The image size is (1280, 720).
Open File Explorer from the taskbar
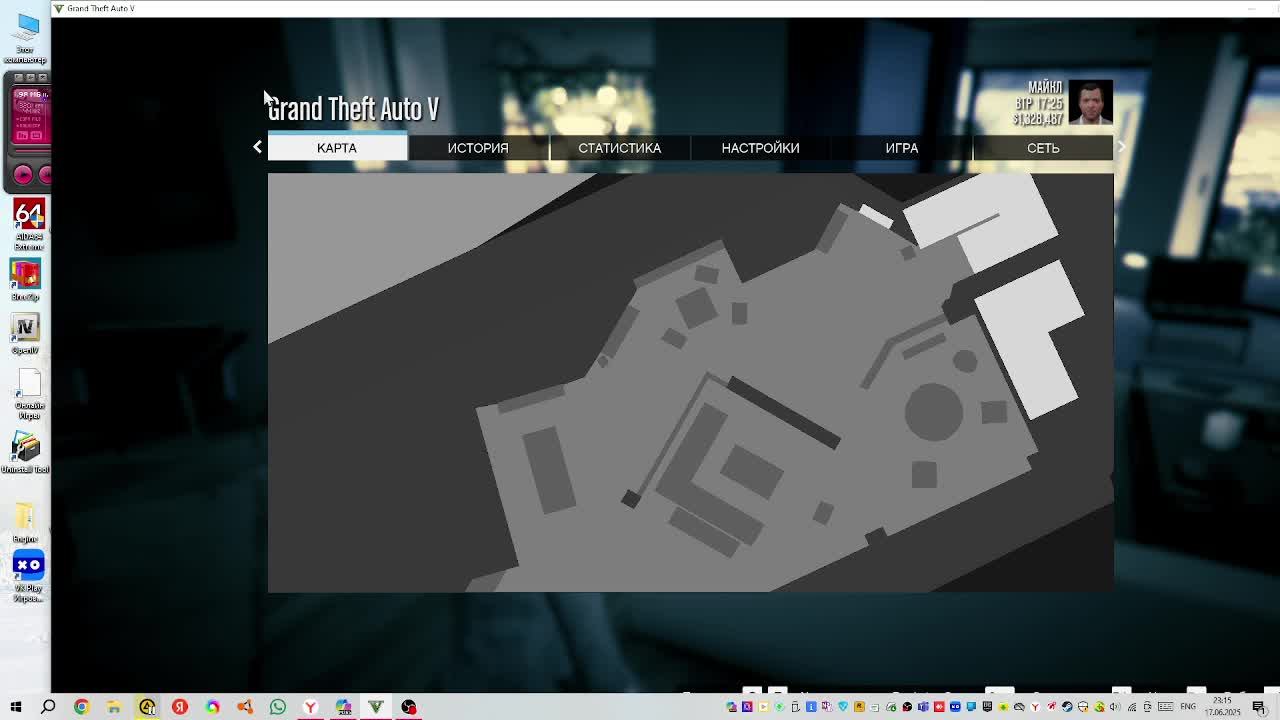pos(114,707)
